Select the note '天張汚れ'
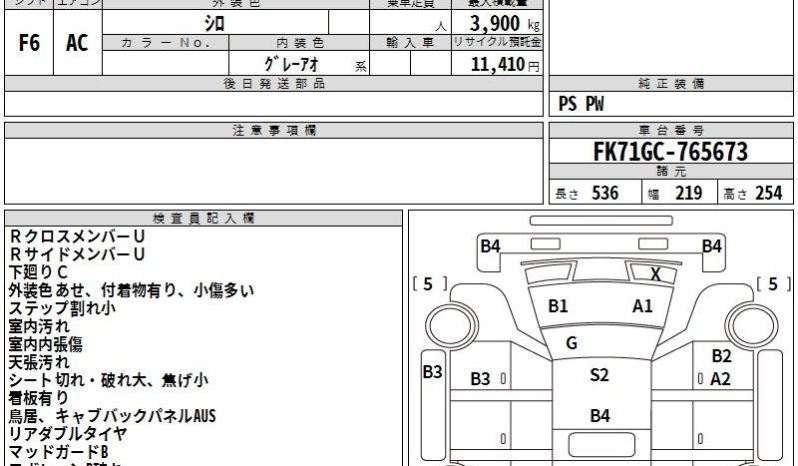The width and height of the screenshot is (798, 466). (x=39, y=362)
